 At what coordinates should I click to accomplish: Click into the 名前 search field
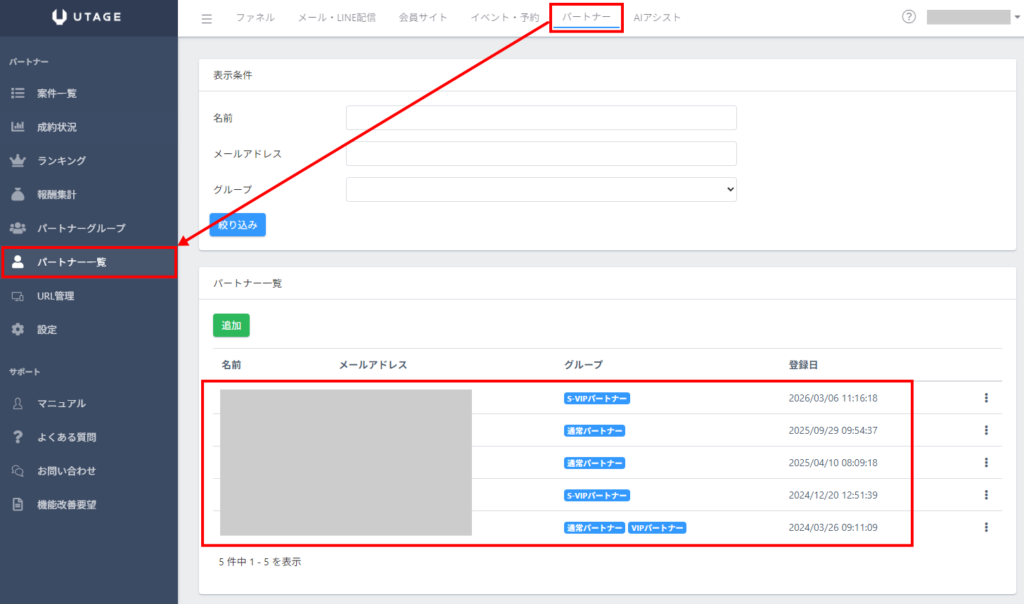[541, 118]
